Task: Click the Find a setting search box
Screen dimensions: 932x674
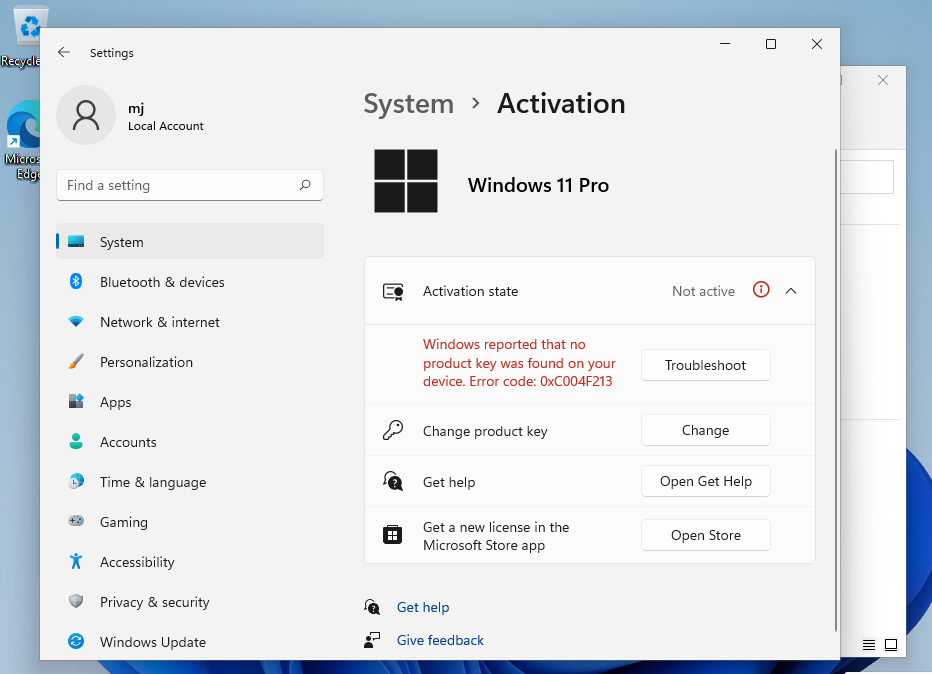Action: point(189,185)
